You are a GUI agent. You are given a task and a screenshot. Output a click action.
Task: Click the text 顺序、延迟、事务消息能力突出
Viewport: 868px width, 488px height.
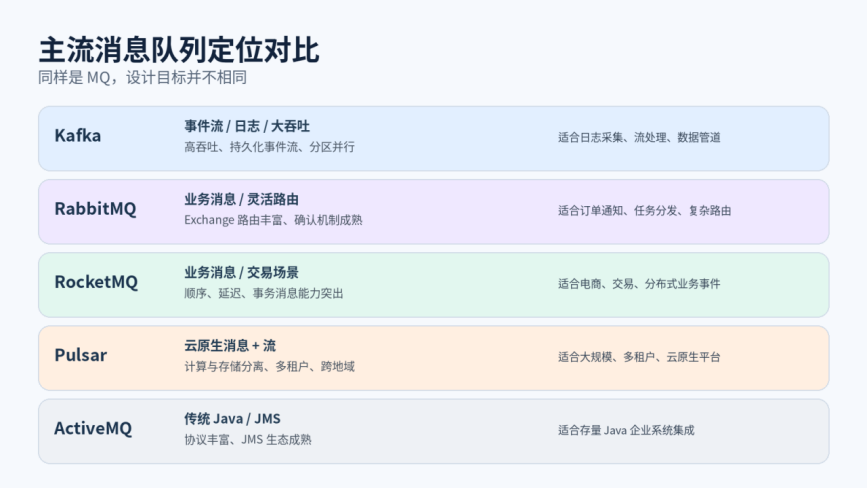point(264,293)
